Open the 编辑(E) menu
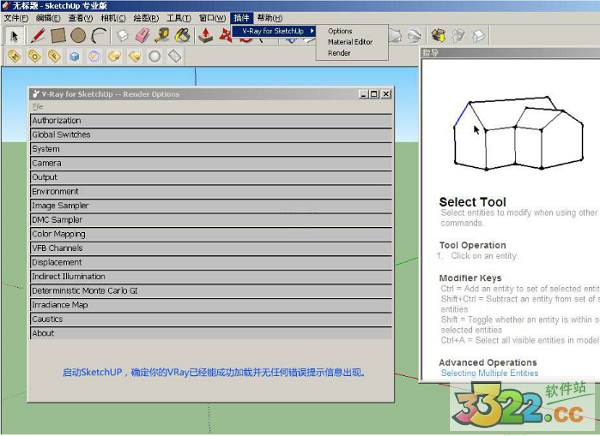 [x=48, y=18]
